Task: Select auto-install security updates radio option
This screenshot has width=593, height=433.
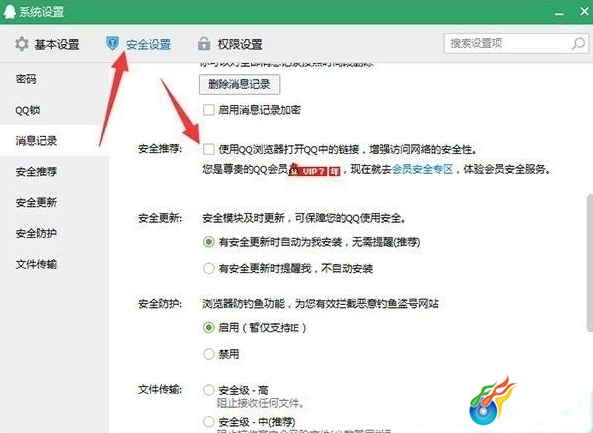Action: (208, 242)
